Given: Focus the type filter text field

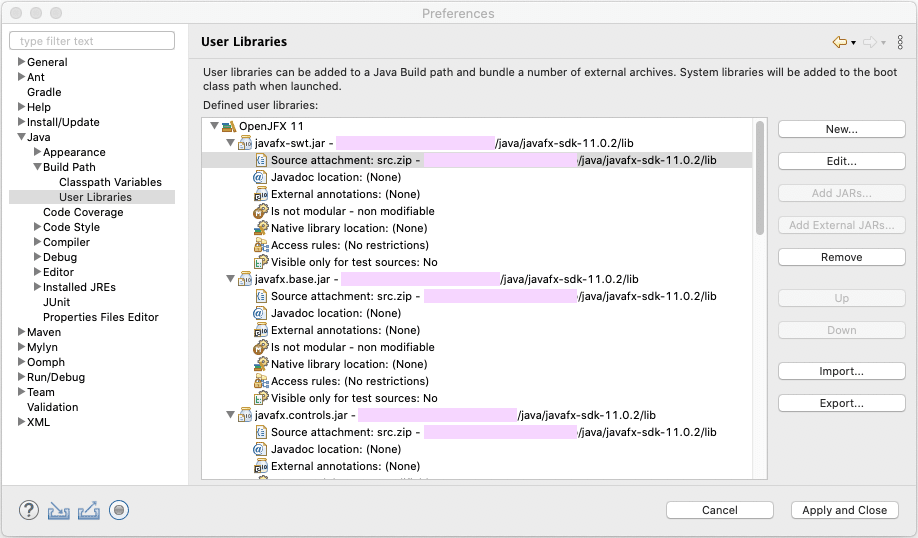Looking at the screenshot, I should pos(92,41).
